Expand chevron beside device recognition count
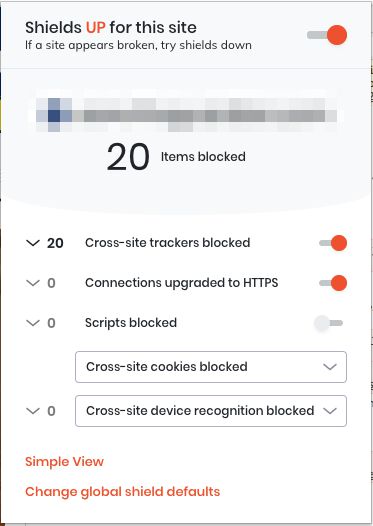Screen dimensions: 373x526 33,411
